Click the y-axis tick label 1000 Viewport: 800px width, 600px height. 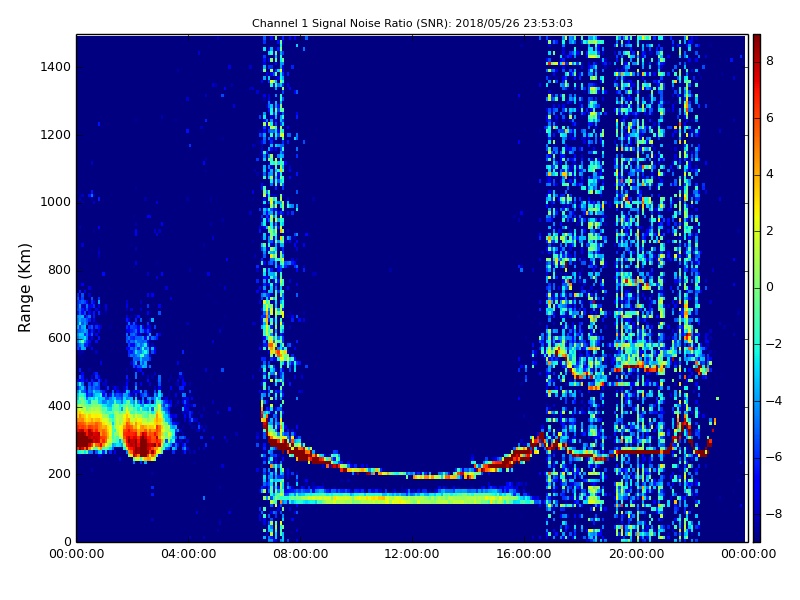point(55,202)
